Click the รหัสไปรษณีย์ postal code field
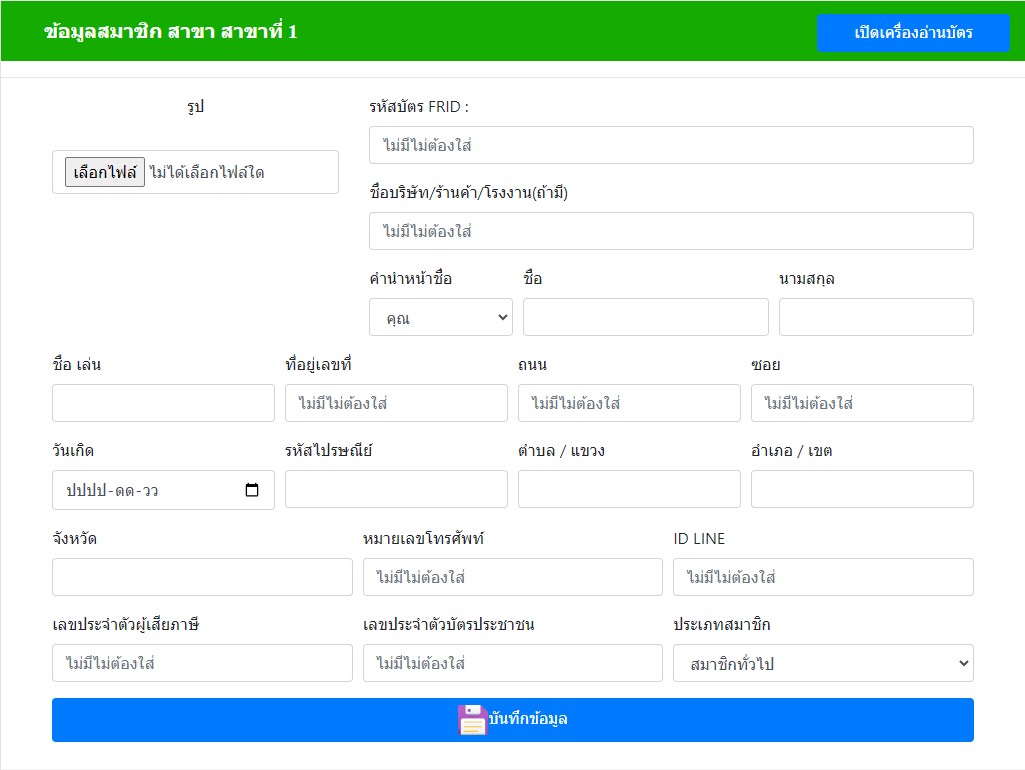The width and height of the screenshot is (1025, 770). click(396, 489)
